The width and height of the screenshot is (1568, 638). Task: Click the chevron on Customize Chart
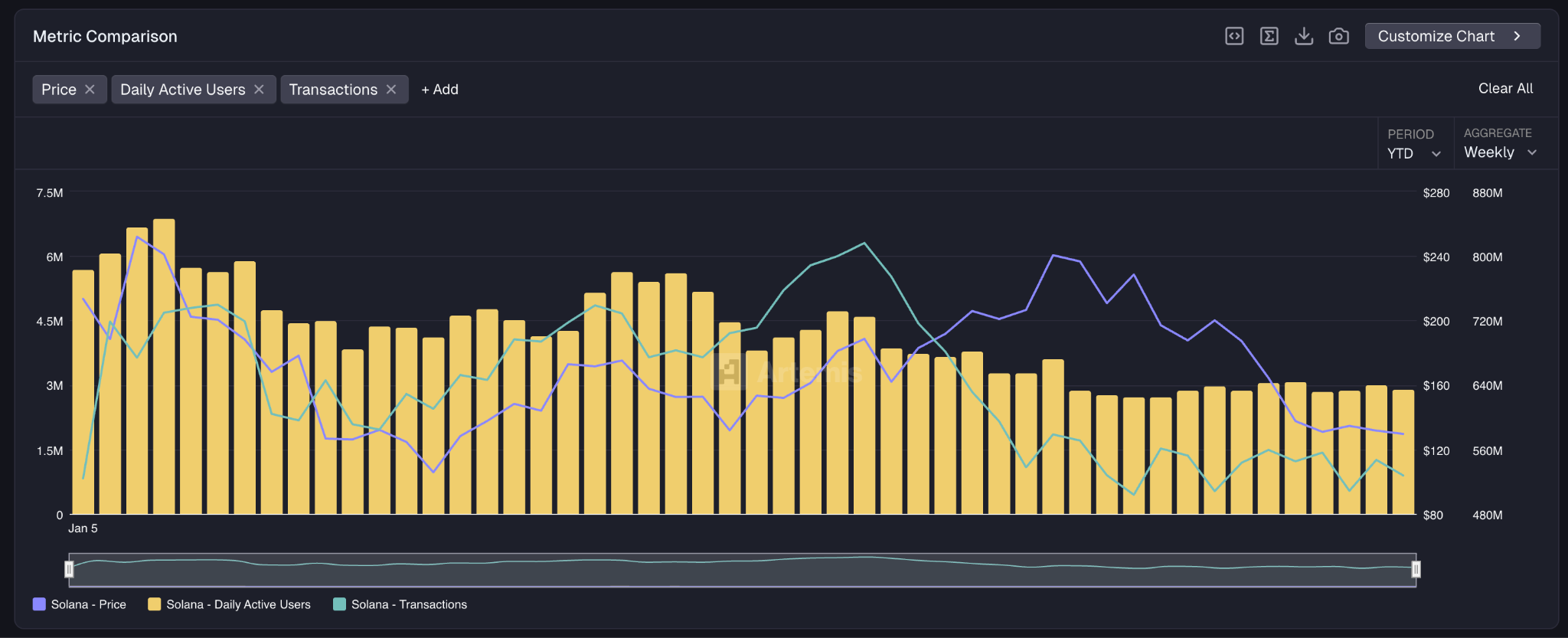pos(1517,36)
